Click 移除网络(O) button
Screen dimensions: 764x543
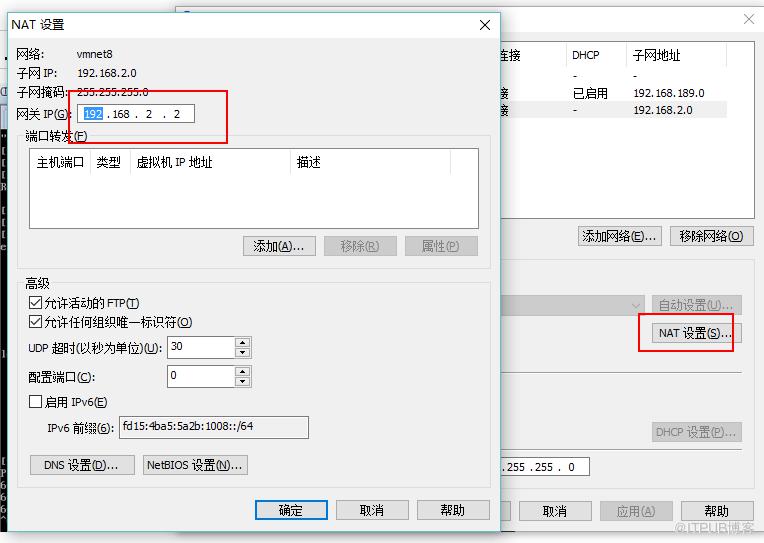click(711, 236)
